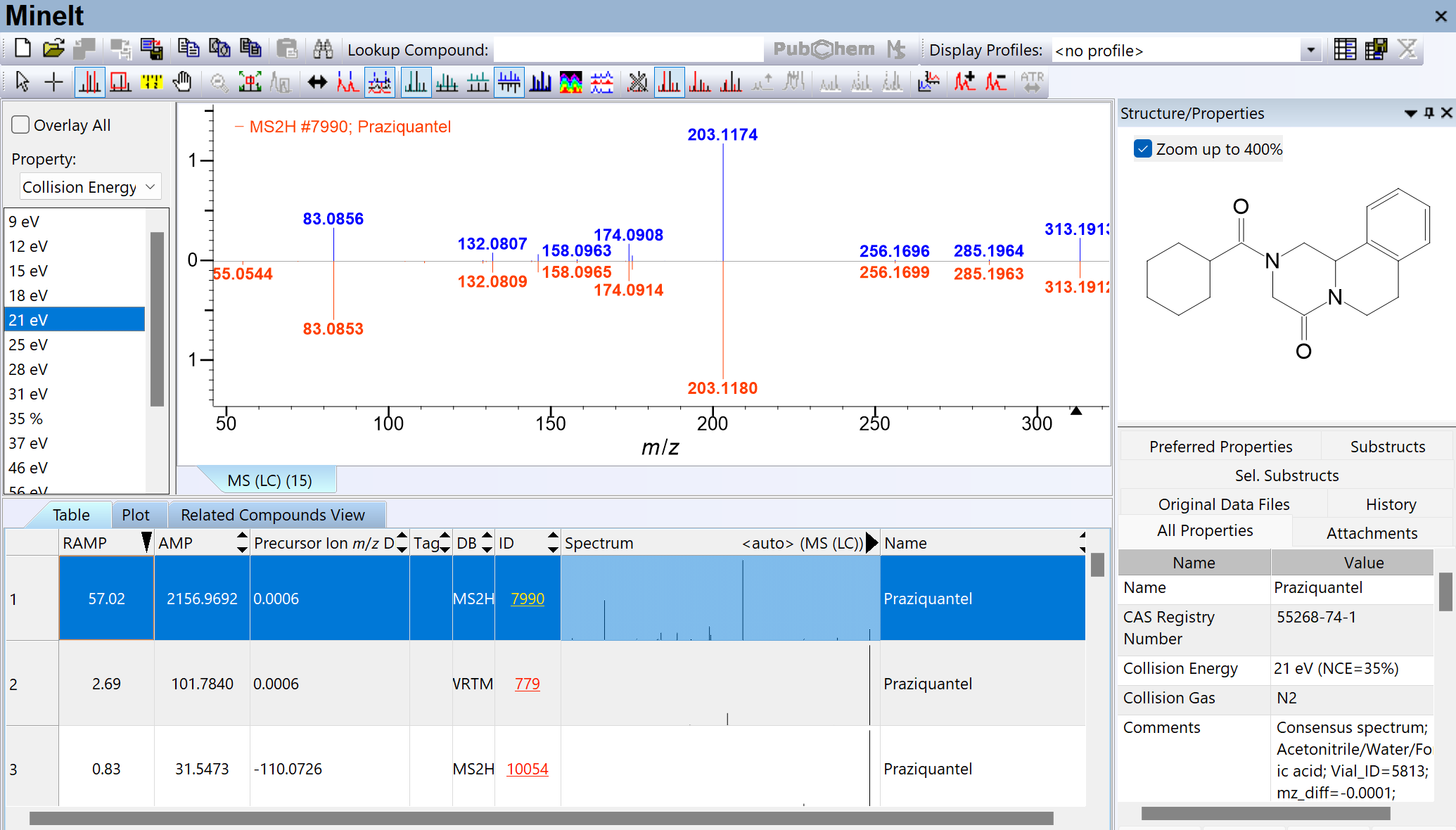
Task: Click the binoculars search icon
Action: point(323,49)
